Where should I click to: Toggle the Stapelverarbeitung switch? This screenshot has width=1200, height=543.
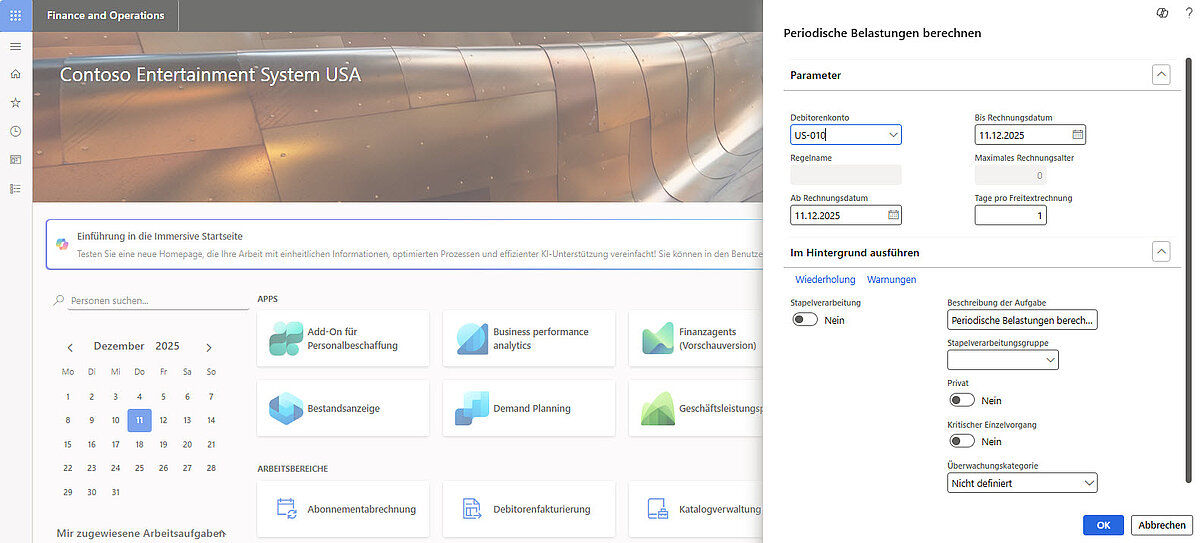[x=805, y=320]
